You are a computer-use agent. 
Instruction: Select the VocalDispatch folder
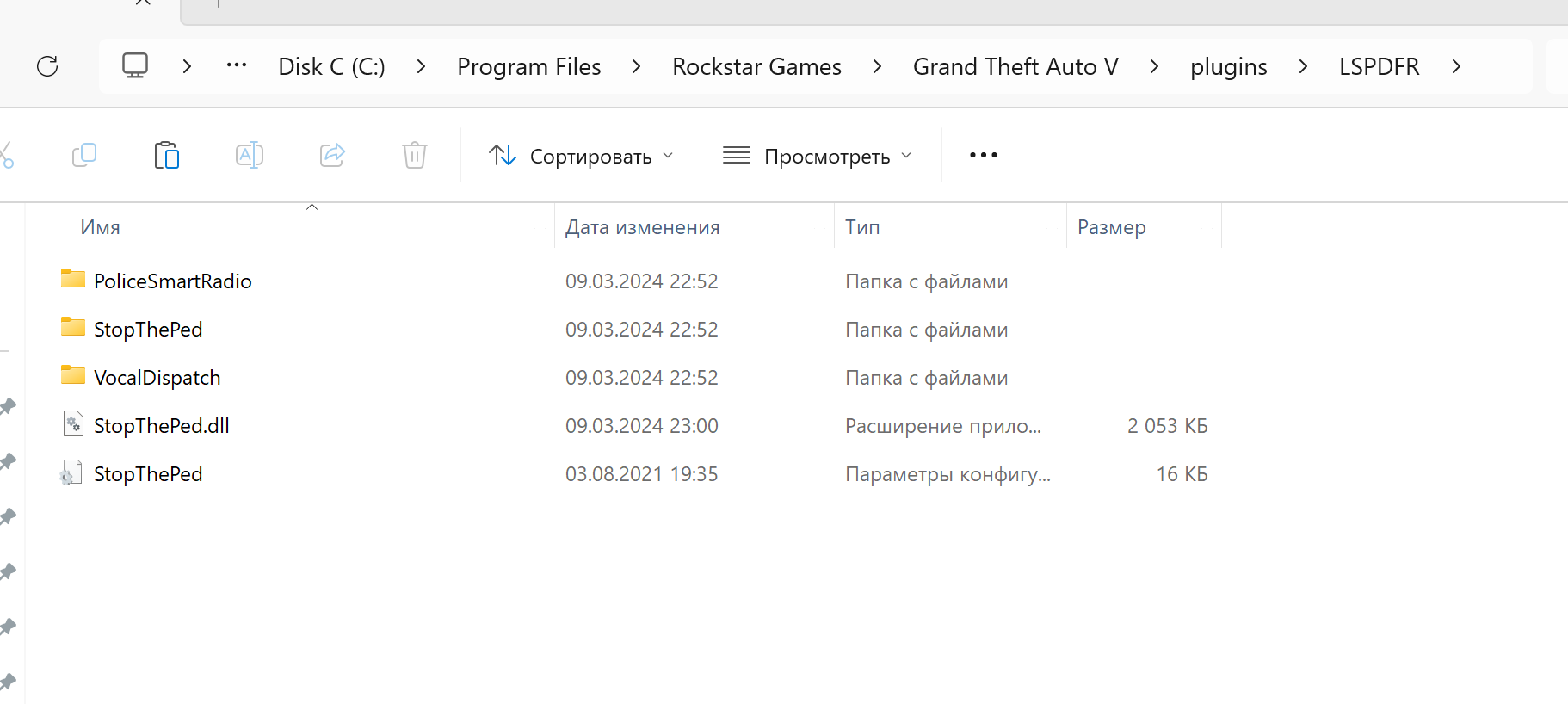pyautogui.click(x=157, y=378)
